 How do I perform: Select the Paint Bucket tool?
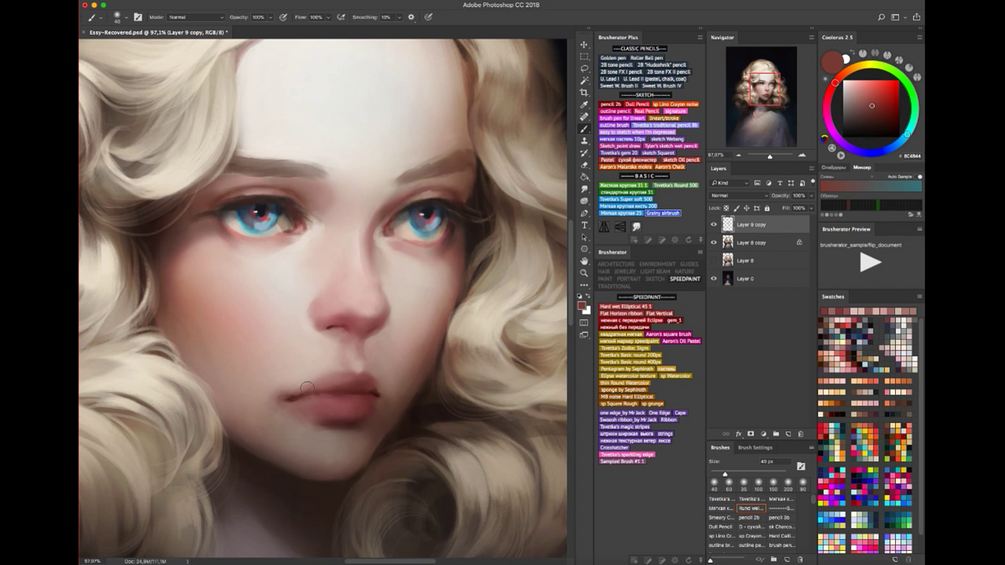pyautogui.click(x=584, y=177)
